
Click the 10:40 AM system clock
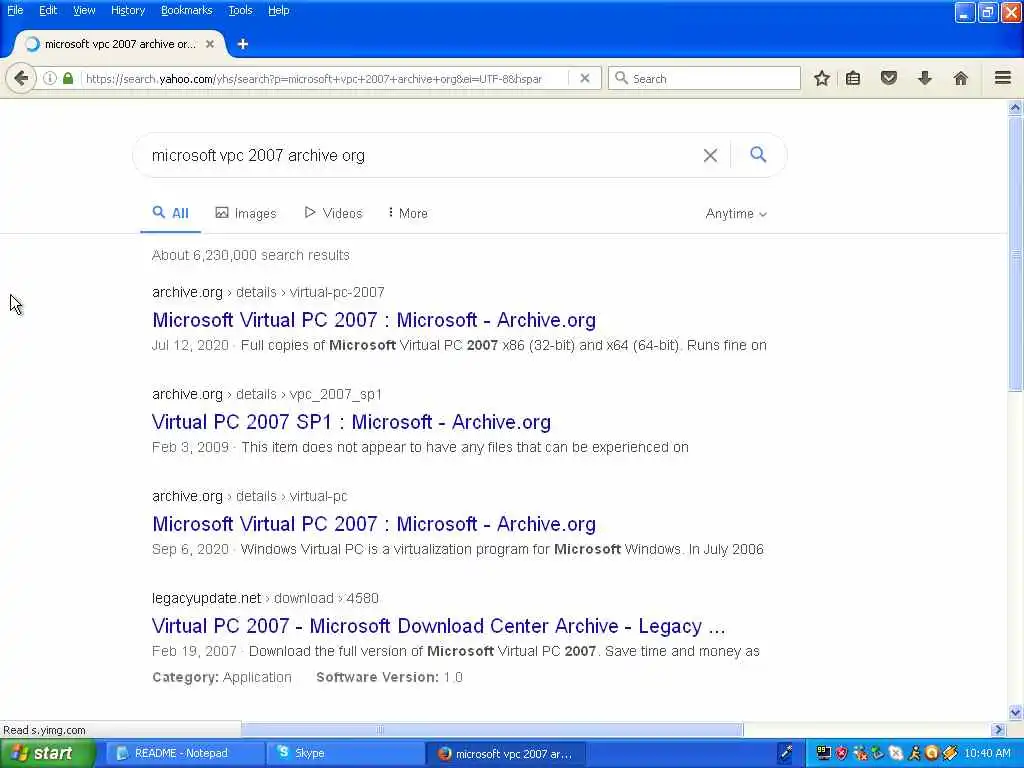point(987,753)
